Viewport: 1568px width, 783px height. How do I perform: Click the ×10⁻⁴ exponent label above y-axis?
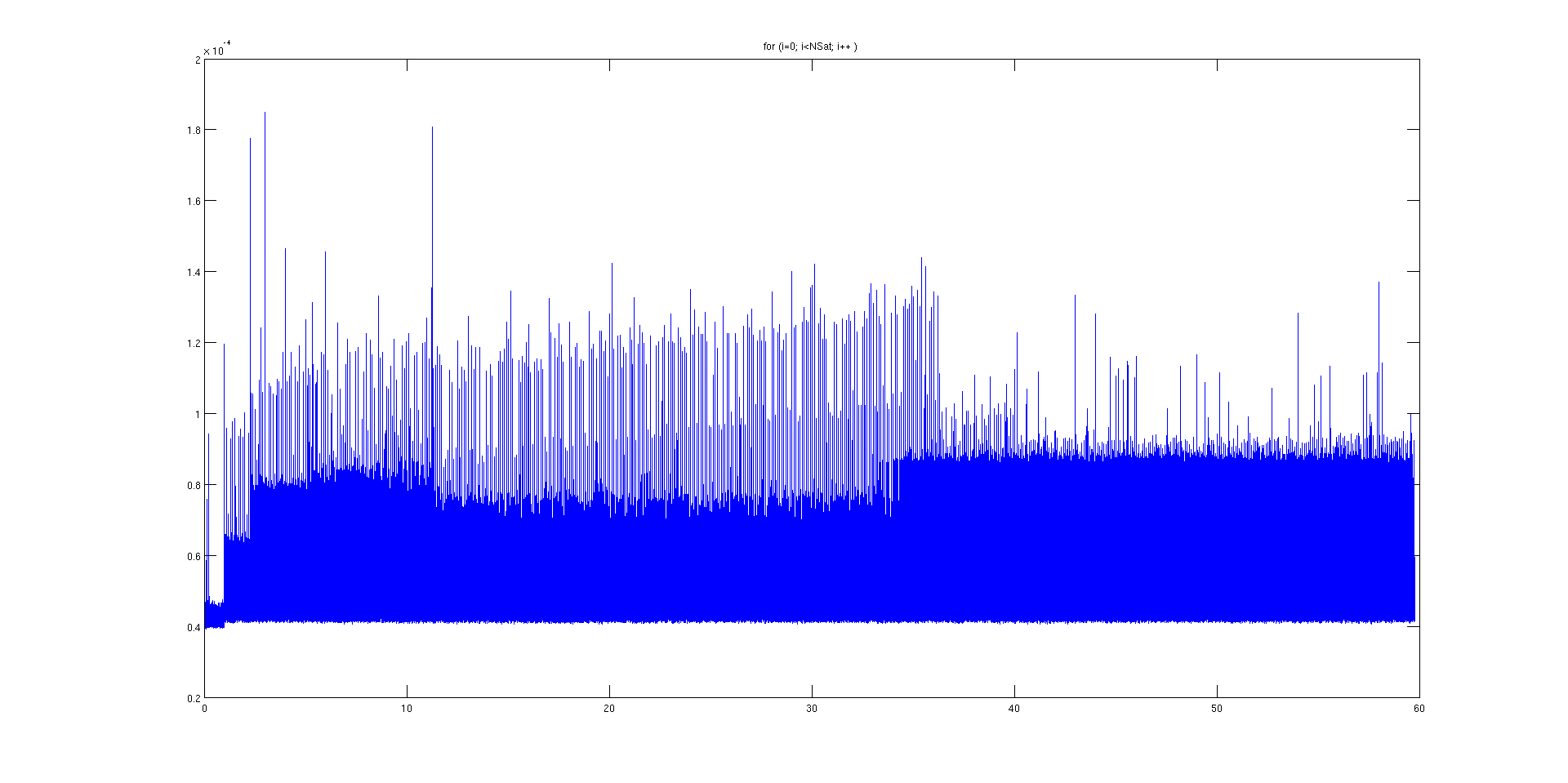(x=216, y=49)
